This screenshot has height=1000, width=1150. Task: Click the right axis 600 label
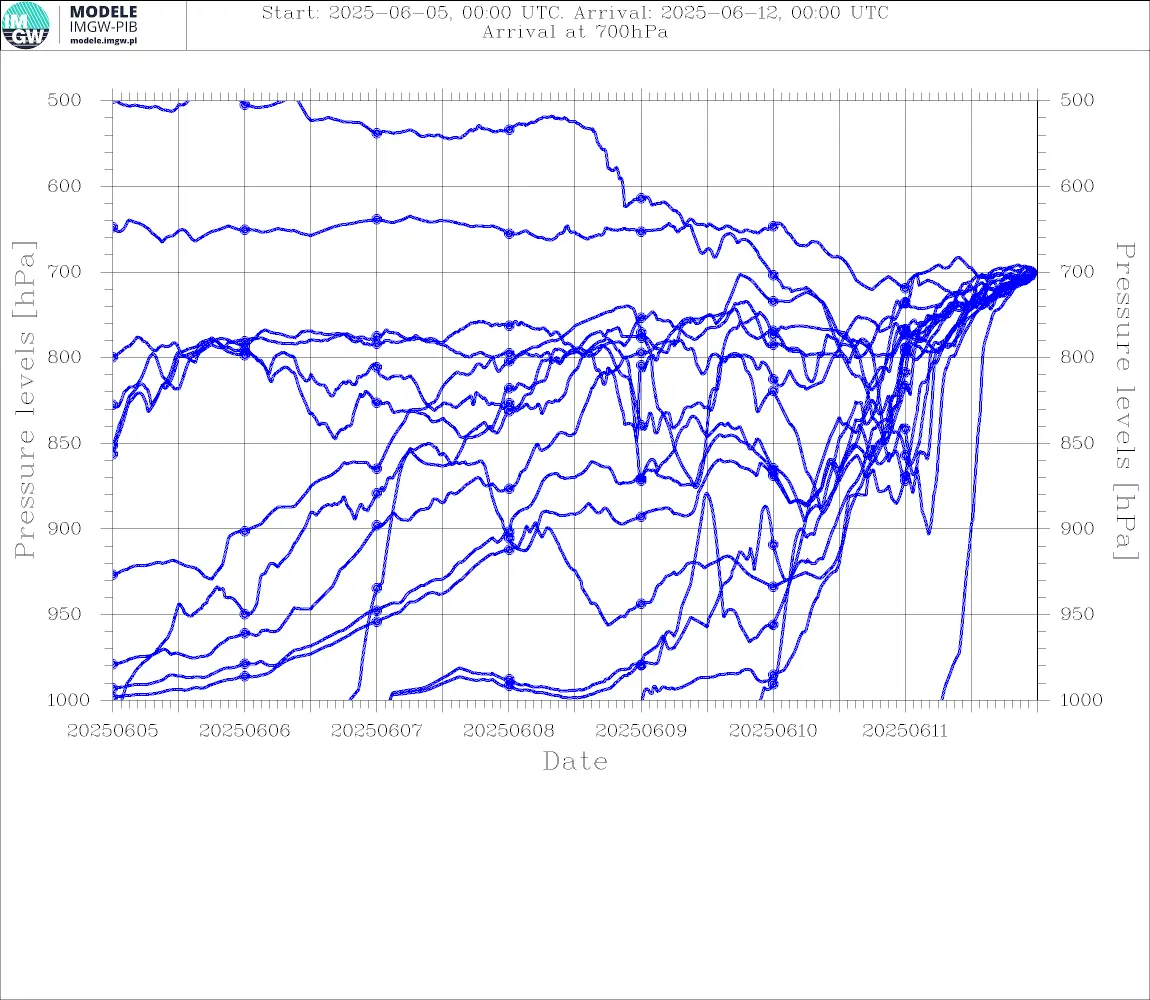[x=1077, y=186]
